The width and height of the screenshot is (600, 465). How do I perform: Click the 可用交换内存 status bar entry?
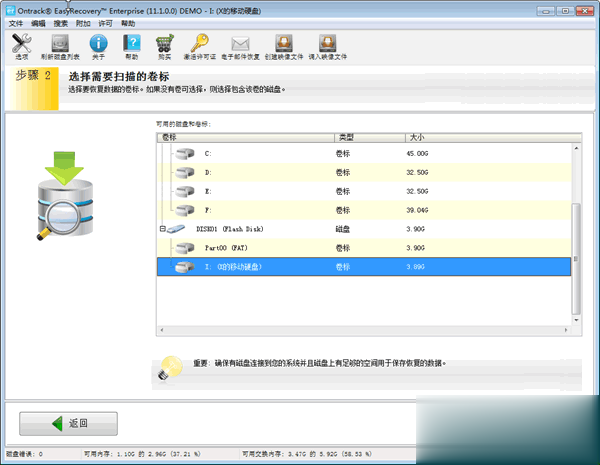(x=307, y=454)
